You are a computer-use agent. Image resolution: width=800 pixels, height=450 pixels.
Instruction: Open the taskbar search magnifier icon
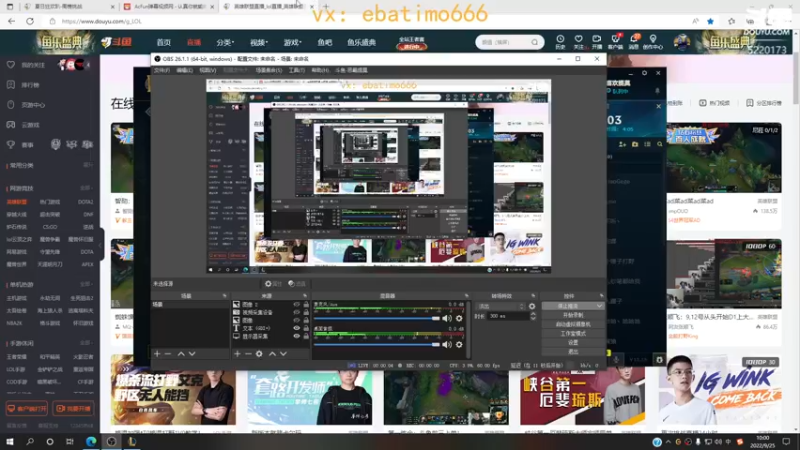tap(30, 441)
